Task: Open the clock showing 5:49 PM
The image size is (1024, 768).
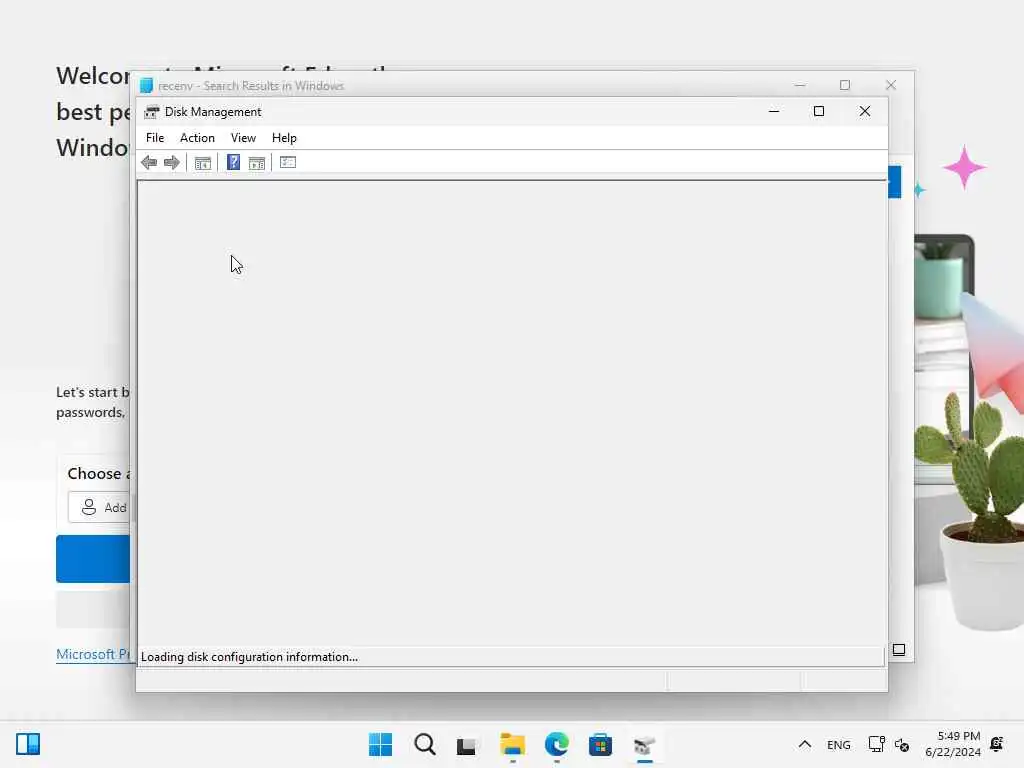Action: (x=952, y=744)
